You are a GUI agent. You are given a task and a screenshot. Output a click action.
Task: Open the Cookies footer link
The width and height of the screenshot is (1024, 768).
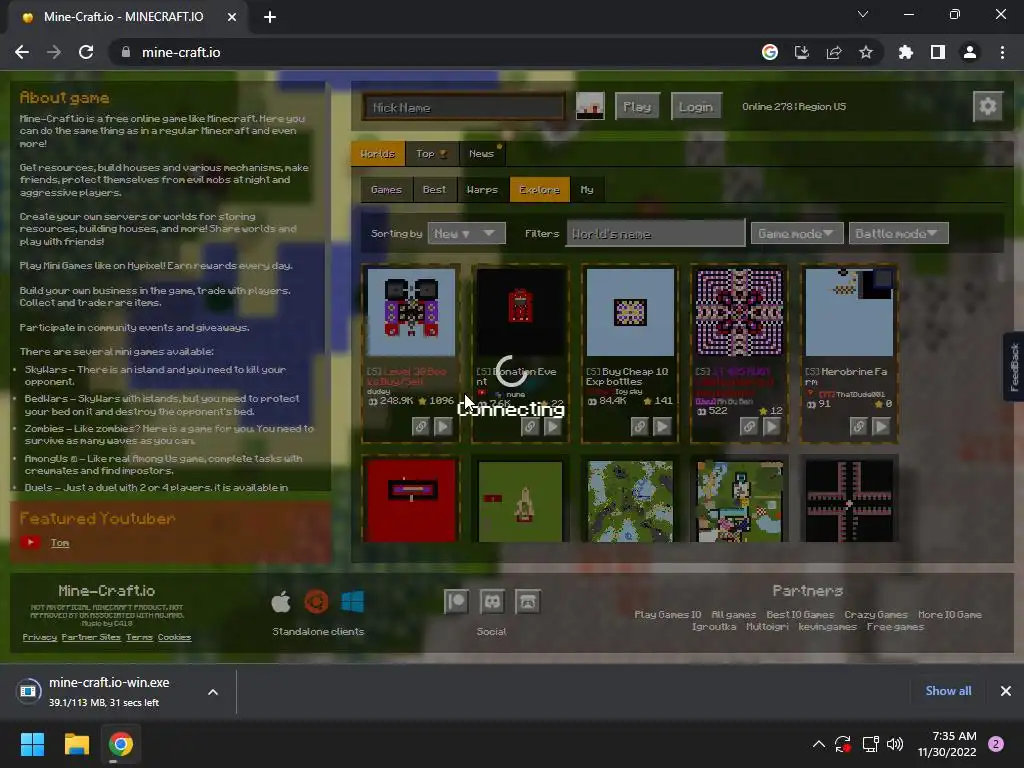click(174, 637)
